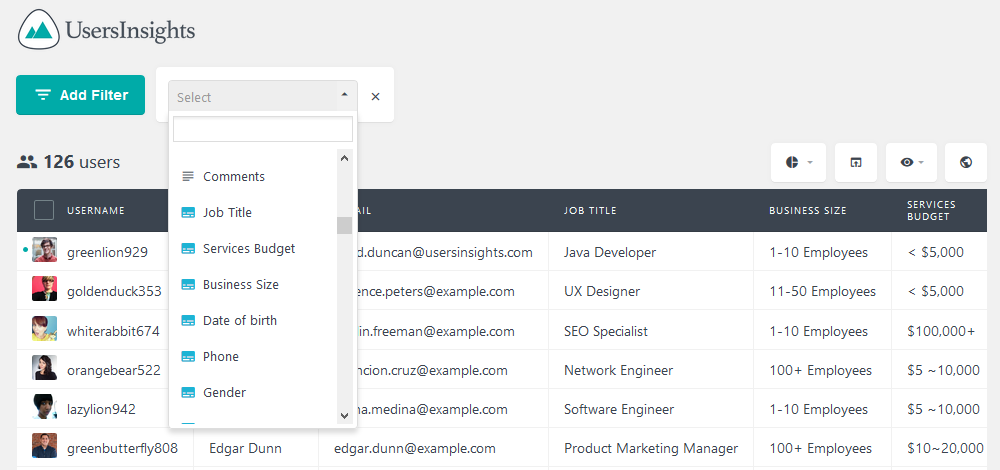Sort by the BUSINESS SIZE column header
The image size is (1000, 470).
tap(807, 210)
